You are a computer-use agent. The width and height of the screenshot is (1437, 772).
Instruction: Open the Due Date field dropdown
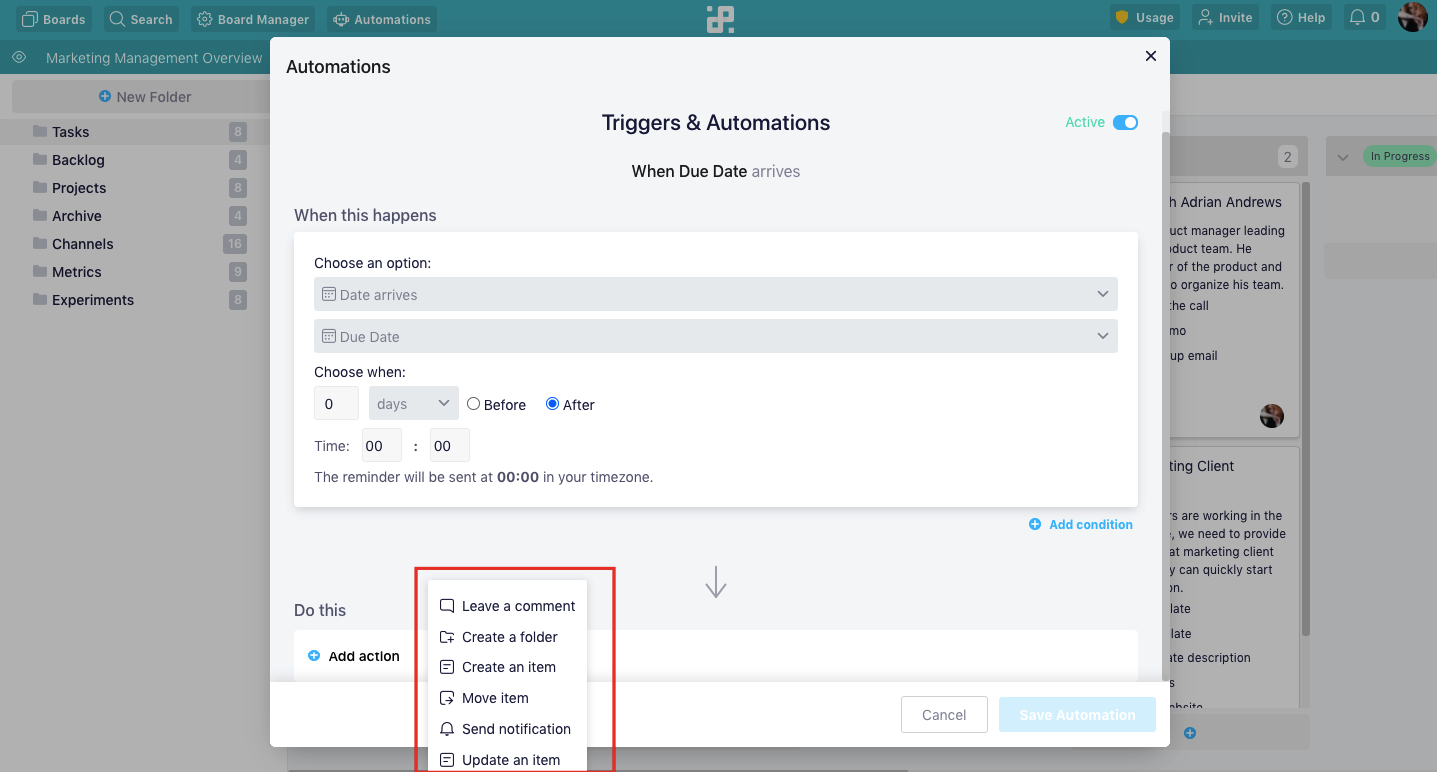(716, 336)
